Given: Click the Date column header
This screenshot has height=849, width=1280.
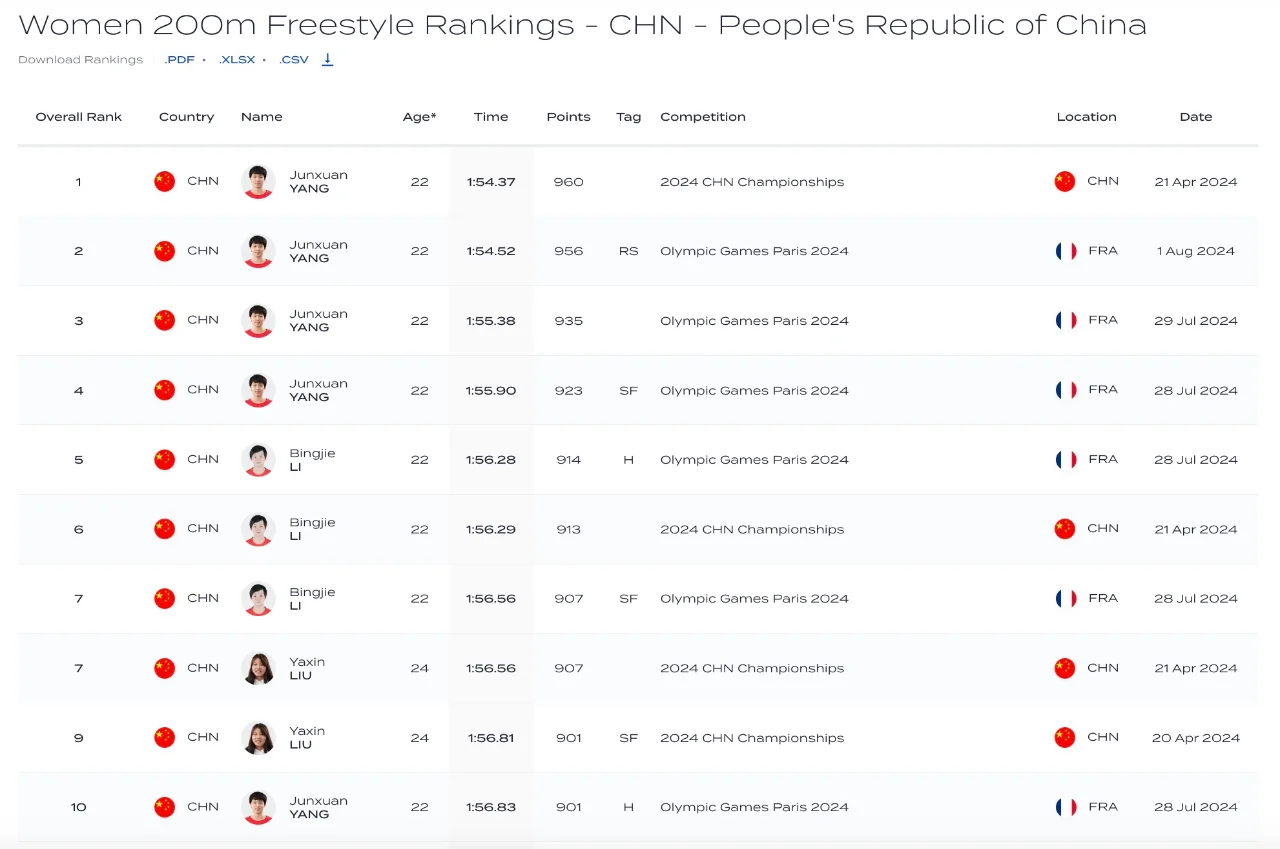Looking at the screenshot, I should tap(1196, 117).
